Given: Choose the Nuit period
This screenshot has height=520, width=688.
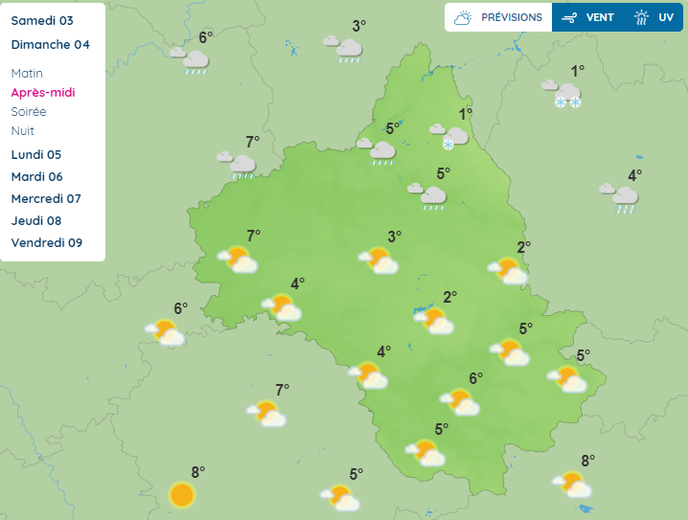Looking at the screenshot, I should [x=22, y=131].
